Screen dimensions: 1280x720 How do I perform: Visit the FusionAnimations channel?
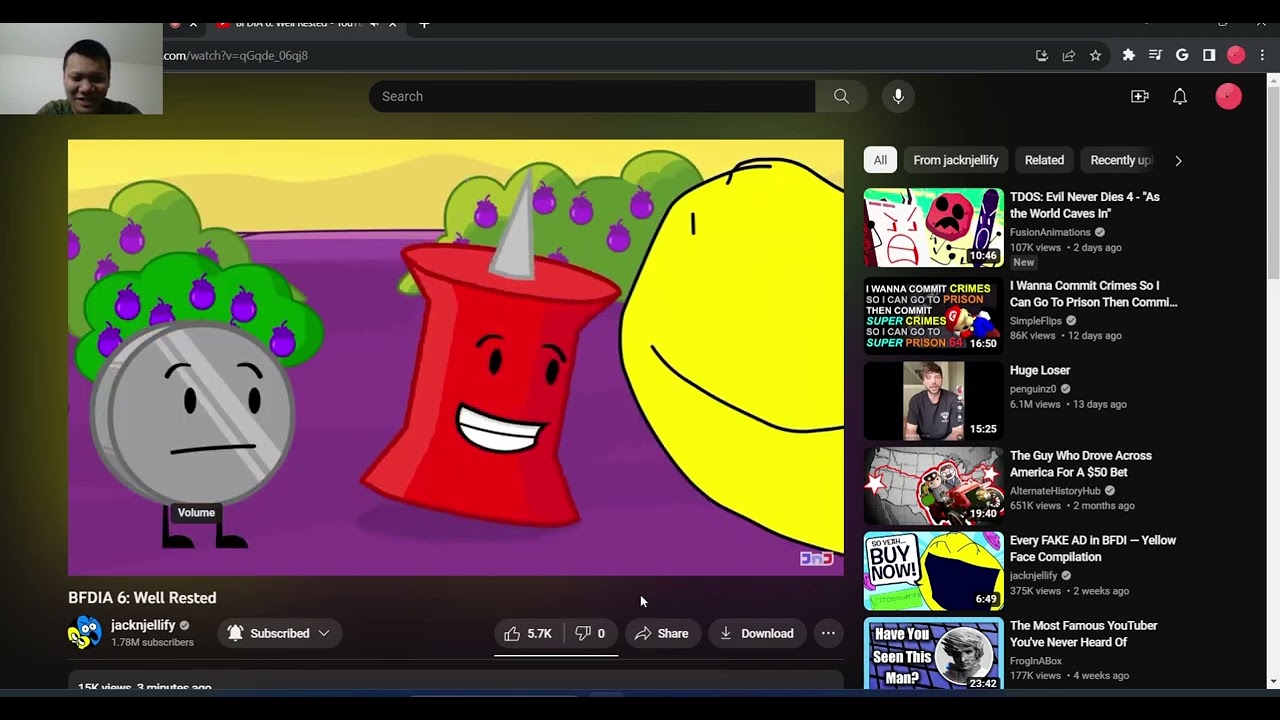point(1050,232)
